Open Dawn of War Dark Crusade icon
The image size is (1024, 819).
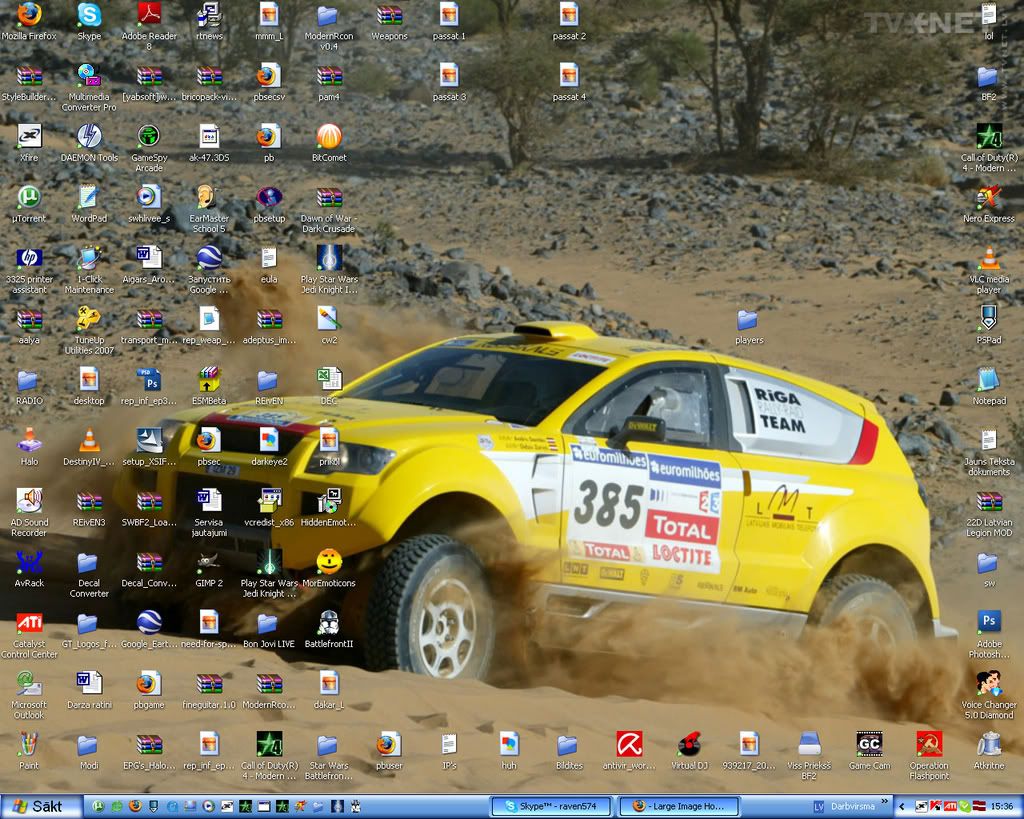[x=329, y=208]
